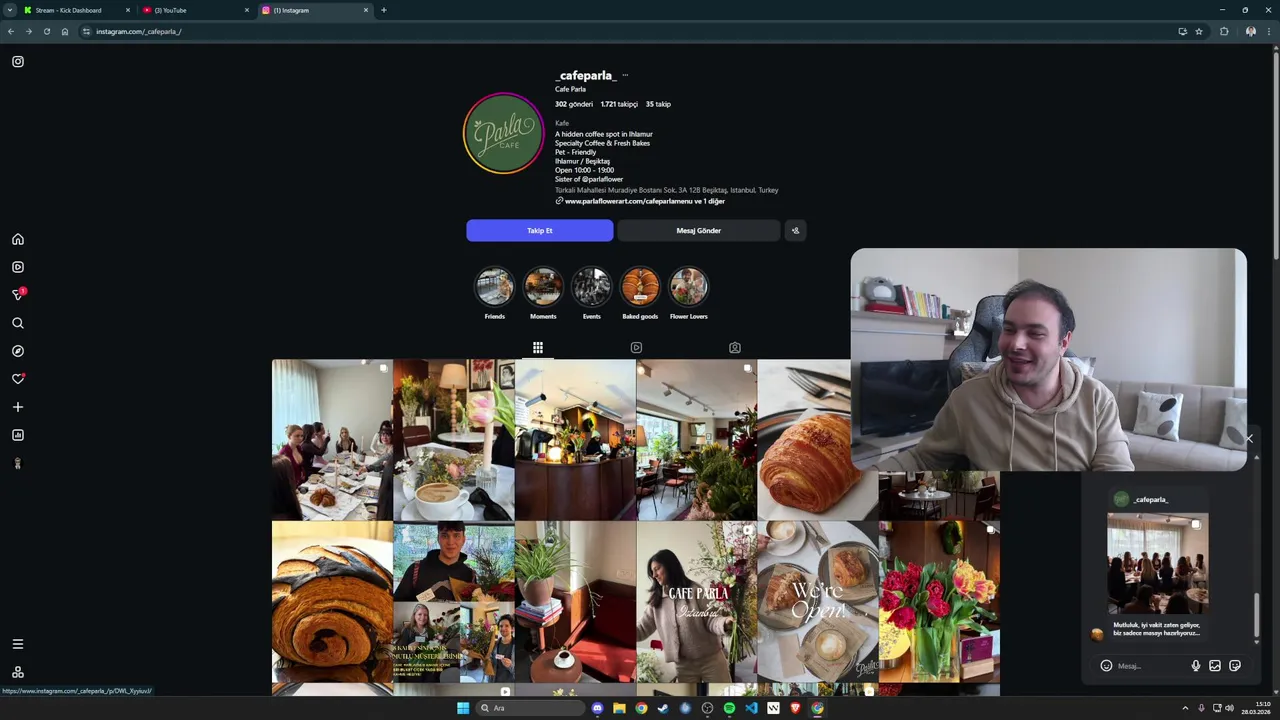Open the Instagram logo home link

click(x=18, y=62)
